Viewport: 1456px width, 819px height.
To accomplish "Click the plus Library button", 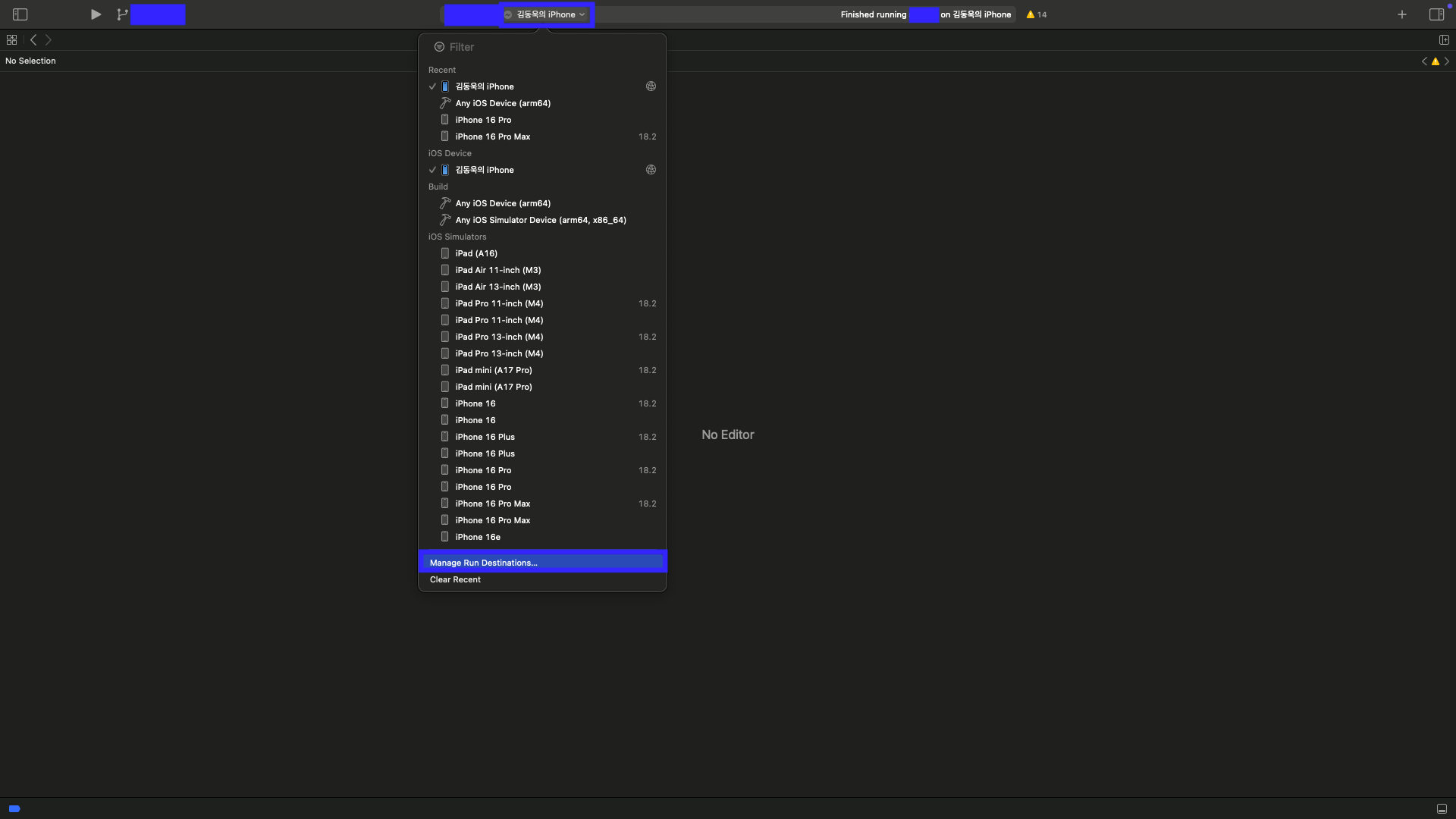I will [x=1402, y=14].
